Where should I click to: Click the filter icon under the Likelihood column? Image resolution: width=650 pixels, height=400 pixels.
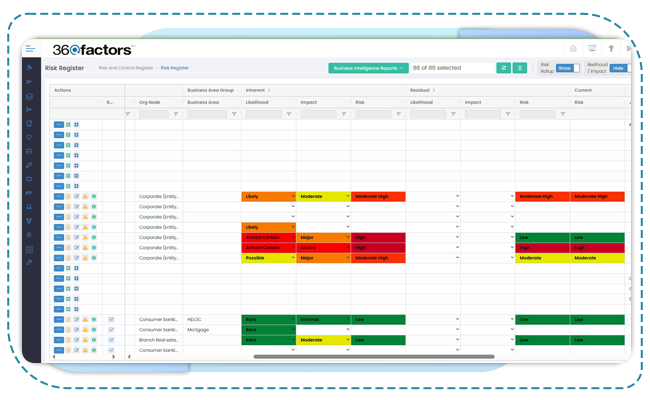290,114
